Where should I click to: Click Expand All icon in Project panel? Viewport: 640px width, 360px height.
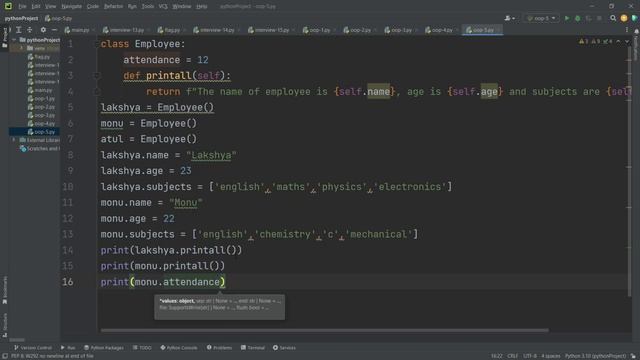(x=19, y=30)
